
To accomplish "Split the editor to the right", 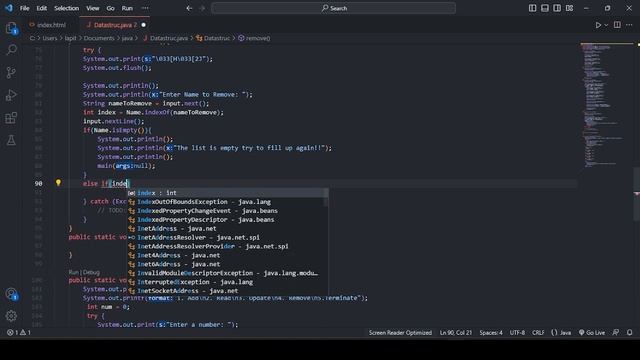I will click(x=617, y=25).
